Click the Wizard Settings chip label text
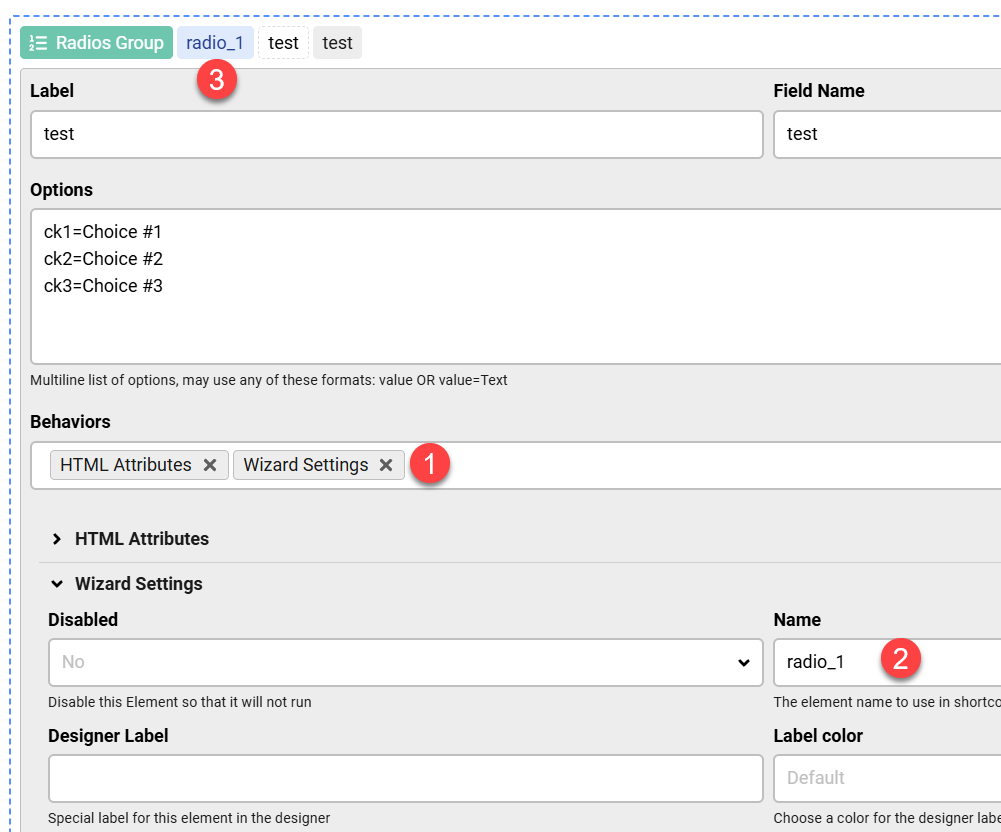Image resolution: width=1001 pixels, height=832 pixels. click(305, 464)
